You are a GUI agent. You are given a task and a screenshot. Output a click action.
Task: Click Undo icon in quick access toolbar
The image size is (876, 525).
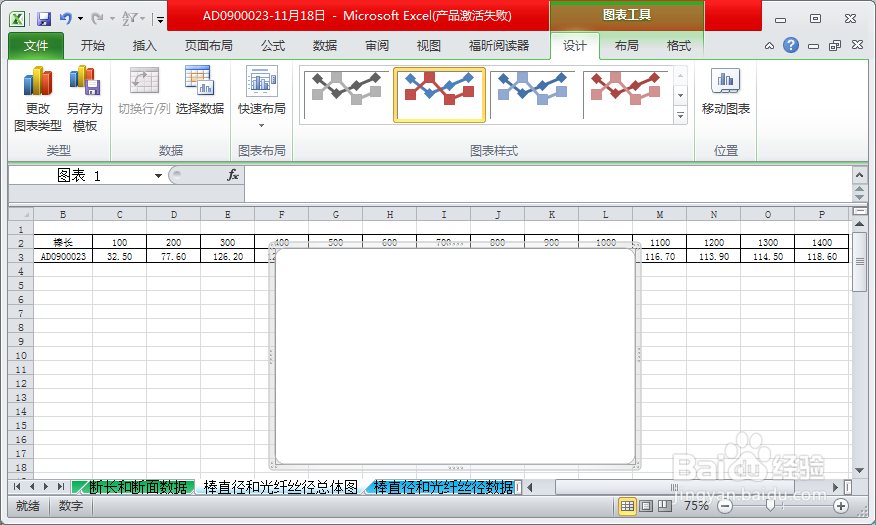click(x=65, y=19)
